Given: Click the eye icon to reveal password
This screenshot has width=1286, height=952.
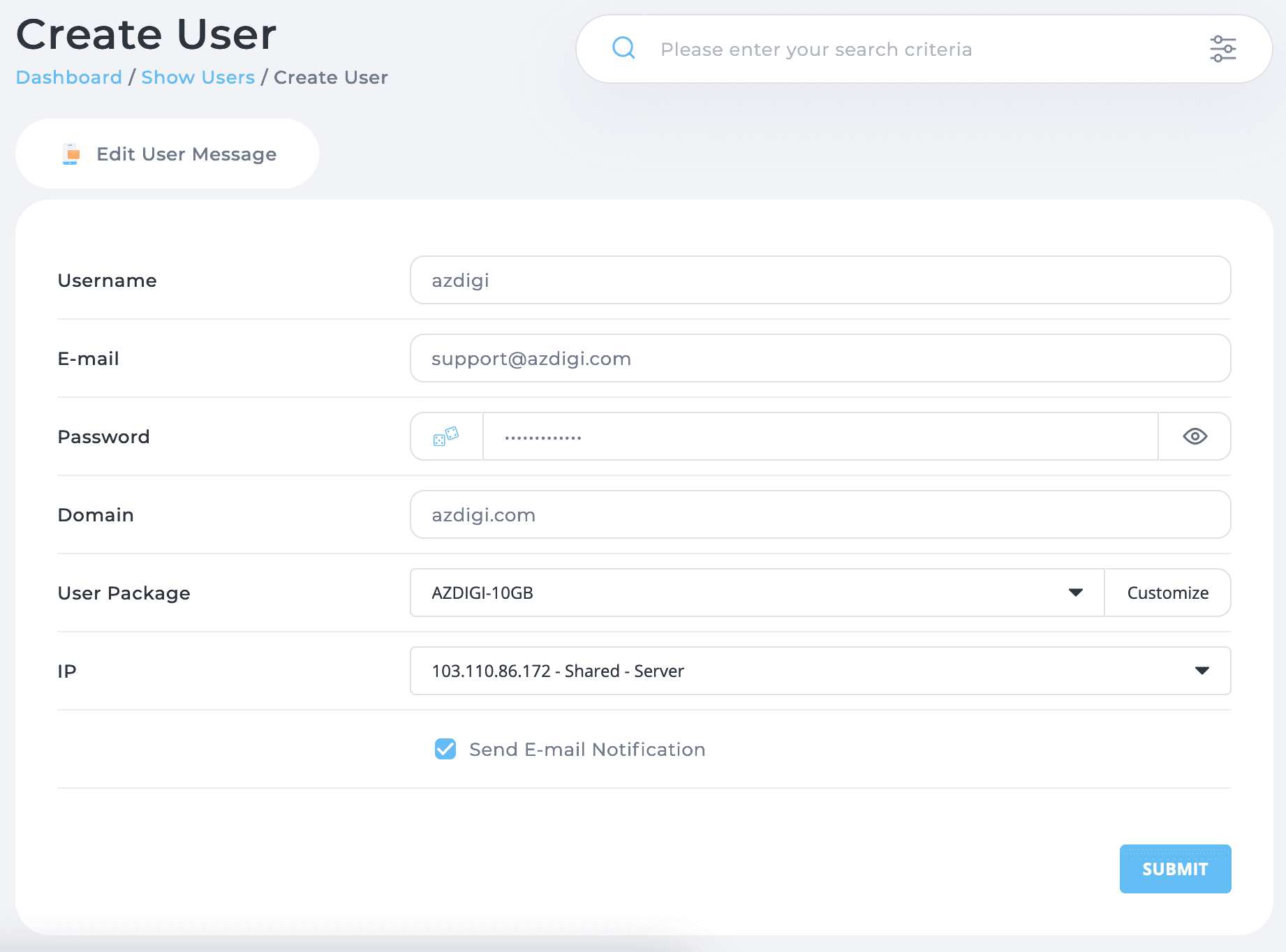Looking at the screenshot, I should coord(1195,436).
